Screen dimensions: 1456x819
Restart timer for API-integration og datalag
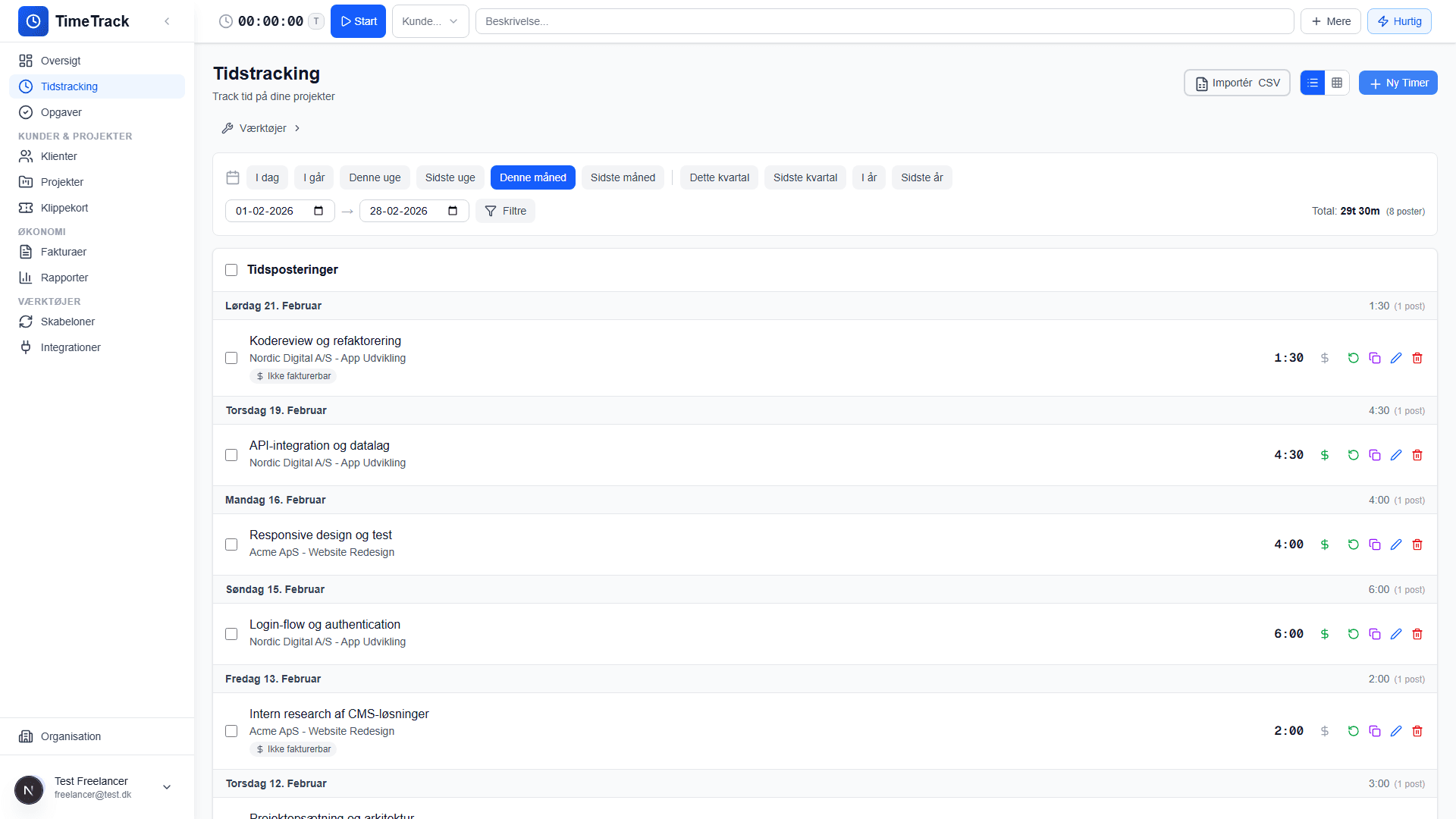[x=1353, y=455]
